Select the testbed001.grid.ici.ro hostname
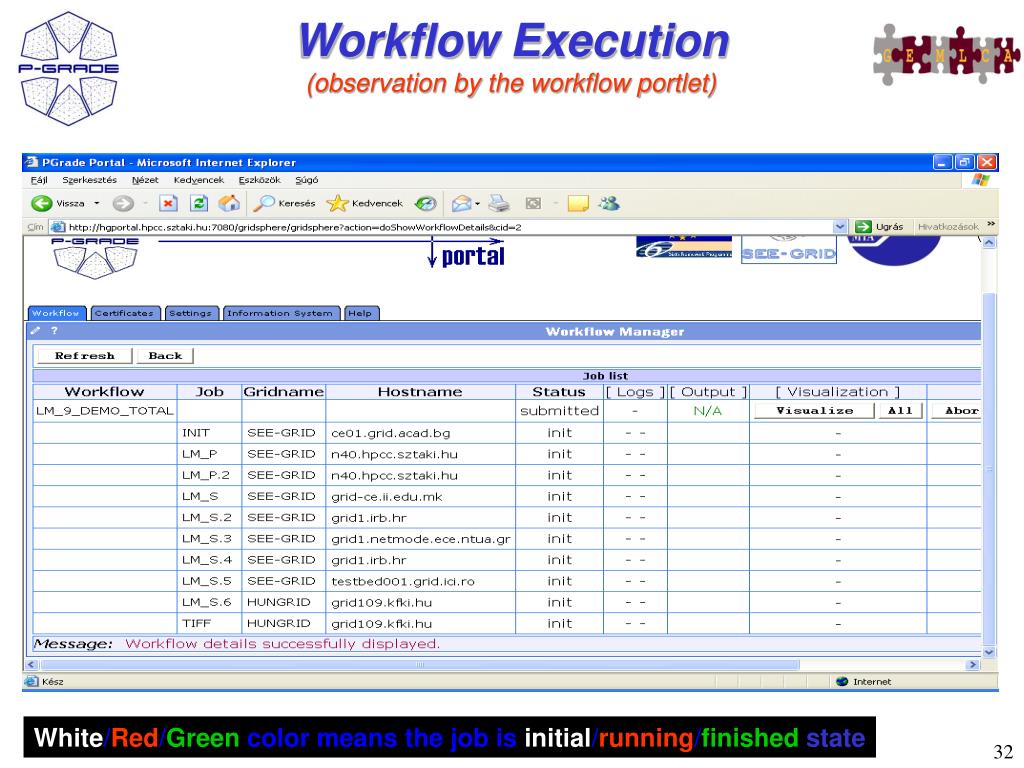Image resolution: width=1024 pixels, height=768 pixels. 403,581
